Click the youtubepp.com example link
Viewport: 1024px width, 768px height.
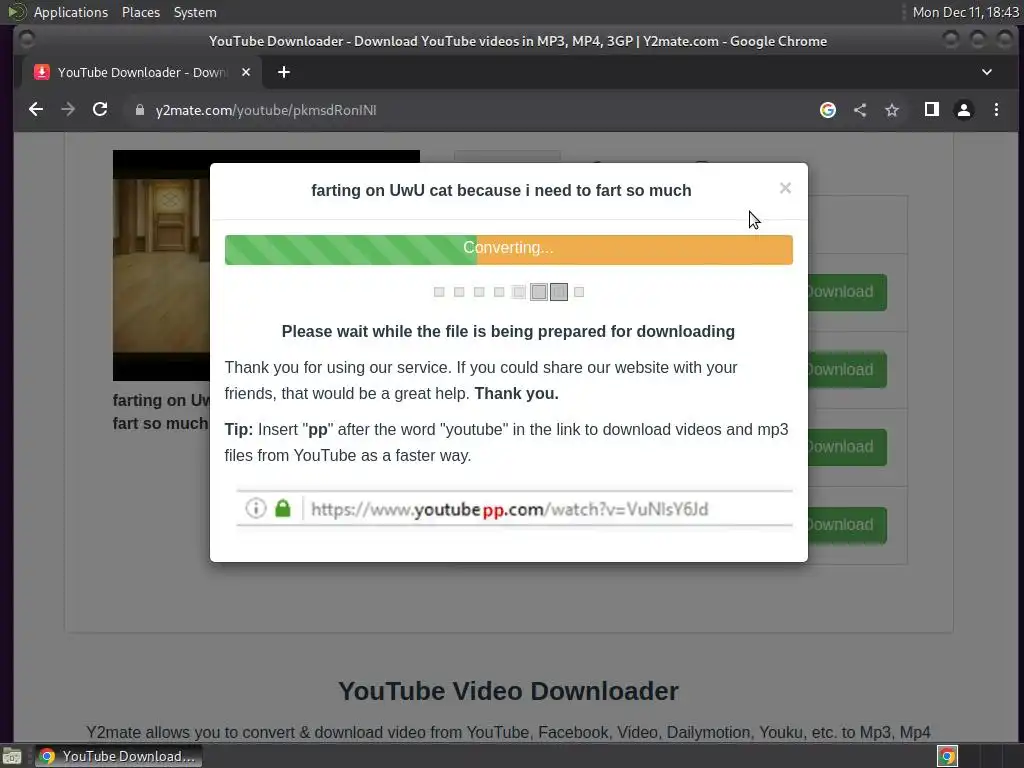[509, 509]
